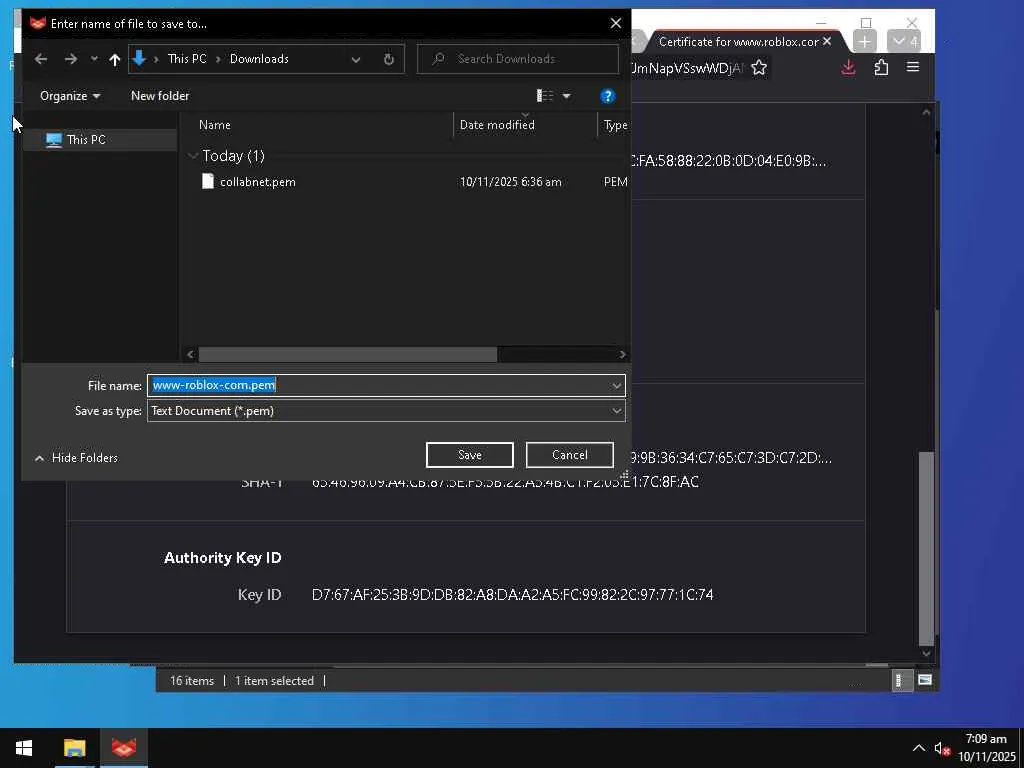This screenshot has width=1024, height=768.
Task: Show hidden system tray icons
Action: click(x=918, y=748)
